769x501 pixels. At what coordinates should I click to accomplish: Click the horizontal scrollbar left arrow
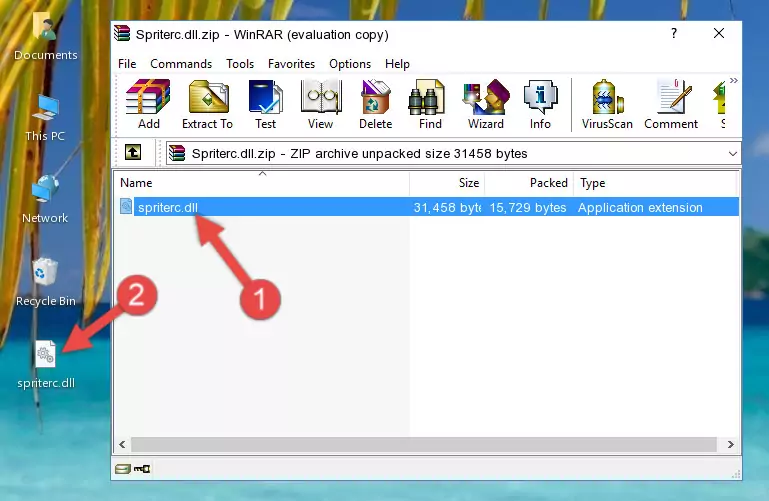point(122,445)
